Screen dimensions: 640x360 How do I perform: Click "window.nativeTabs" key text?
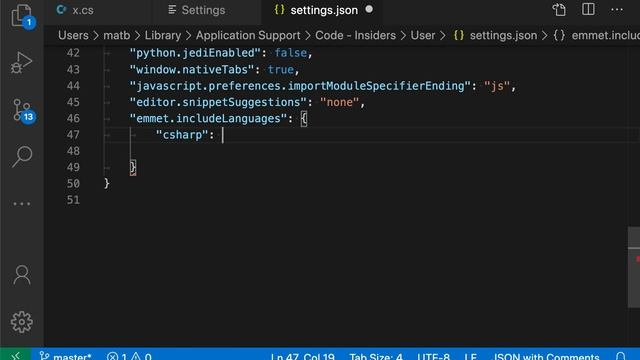192,69
